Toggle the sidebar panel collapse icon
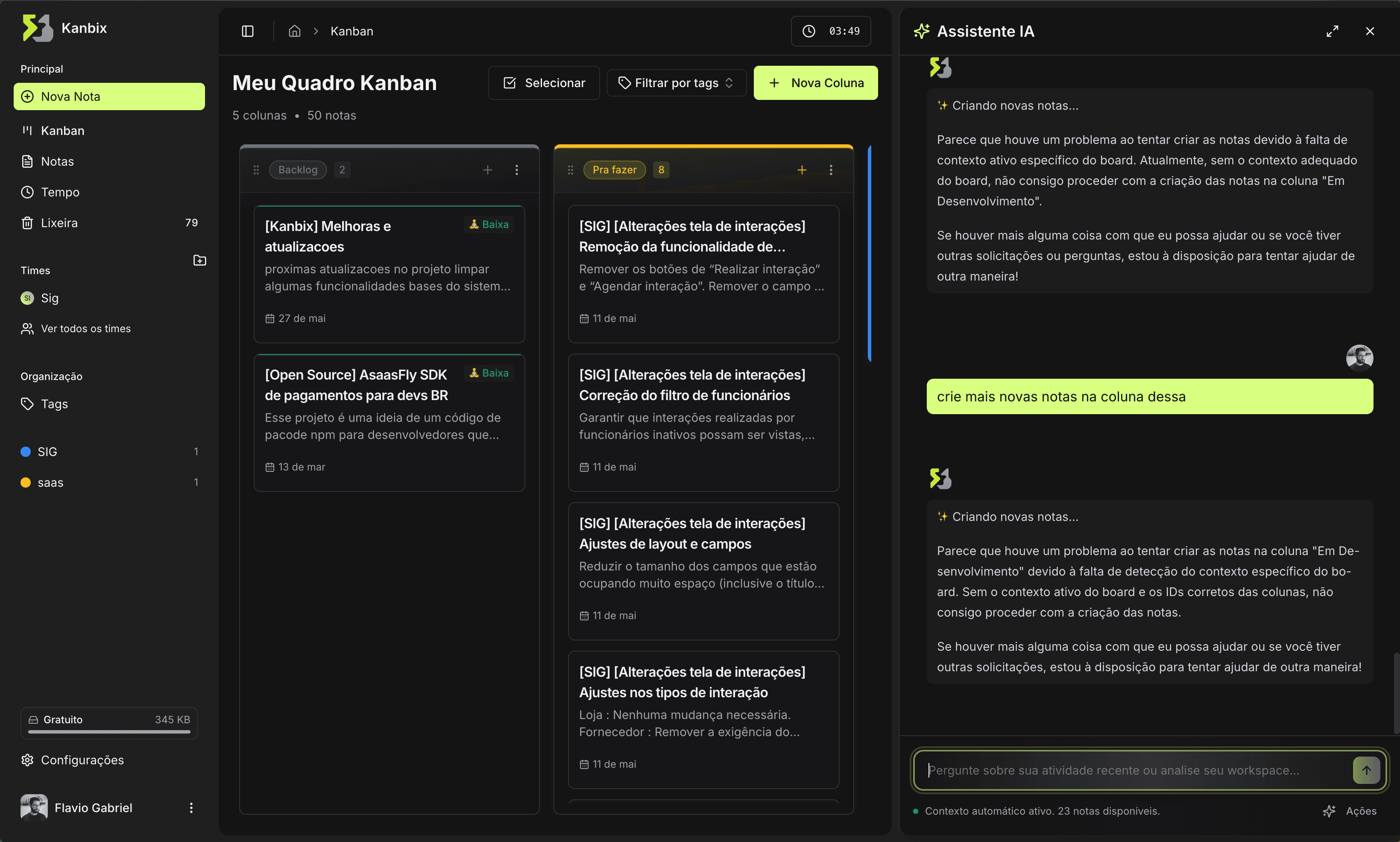1400x842 pixels. pyautogui.click(x=247, y=31)
